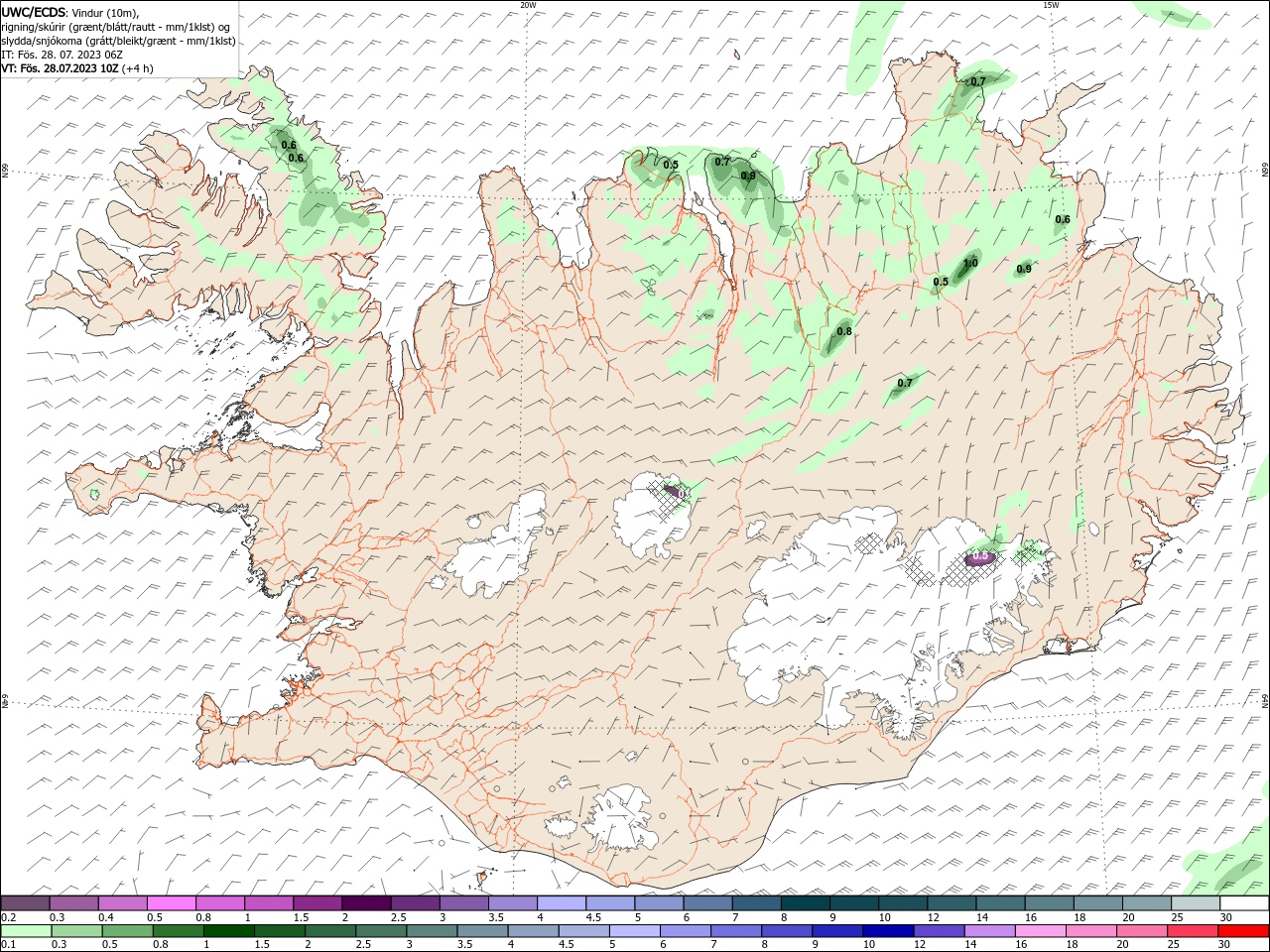Click the 25 label in the lower legend row

pyautogui.click(x=1172, y=945)
